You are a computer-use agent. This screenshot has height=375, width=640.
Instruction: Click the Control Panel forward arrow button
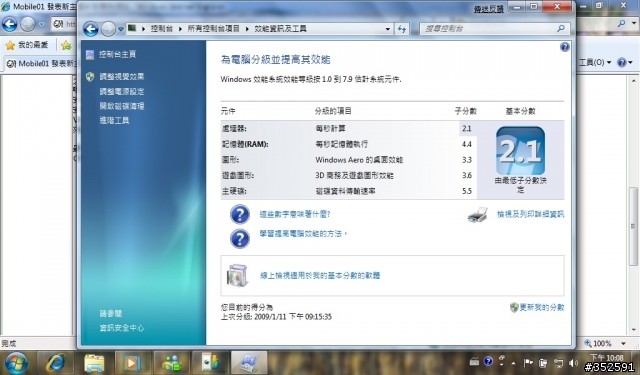[x=108, y=29]
